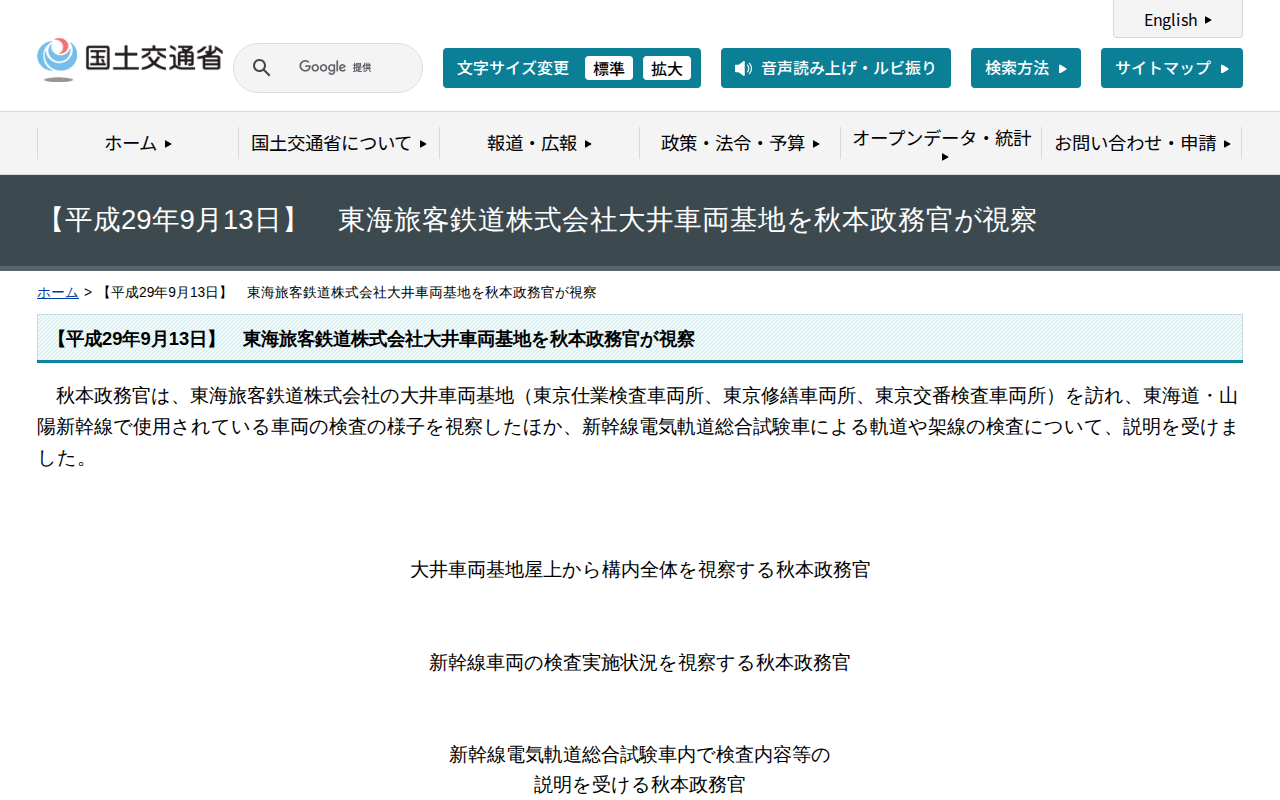Switch to the English version
1280x800 pixels.
pos(1177,19)
